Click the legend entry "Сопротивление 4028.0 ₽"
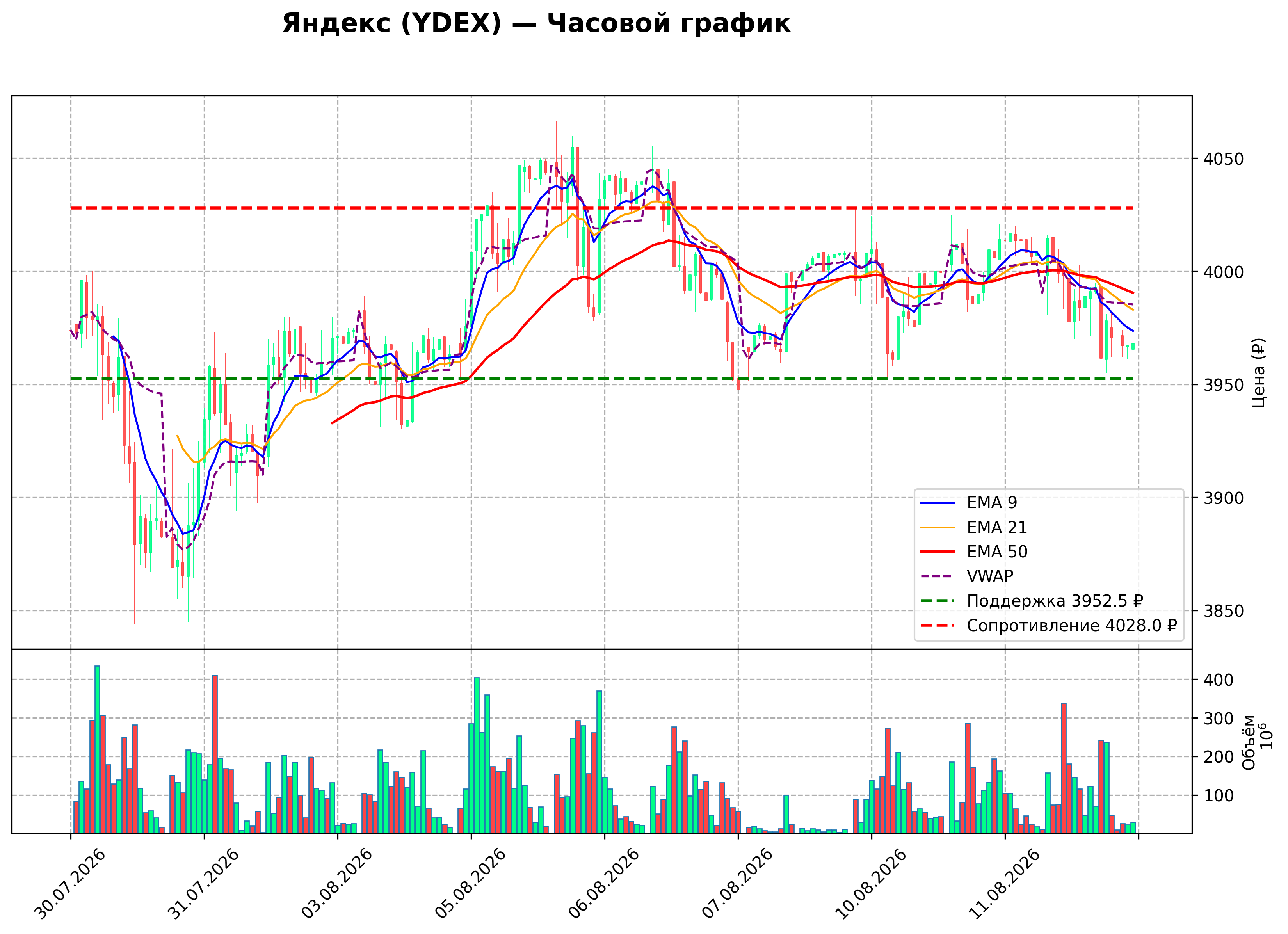Viewport: 1288px width, 934px height. [1048, 626]
